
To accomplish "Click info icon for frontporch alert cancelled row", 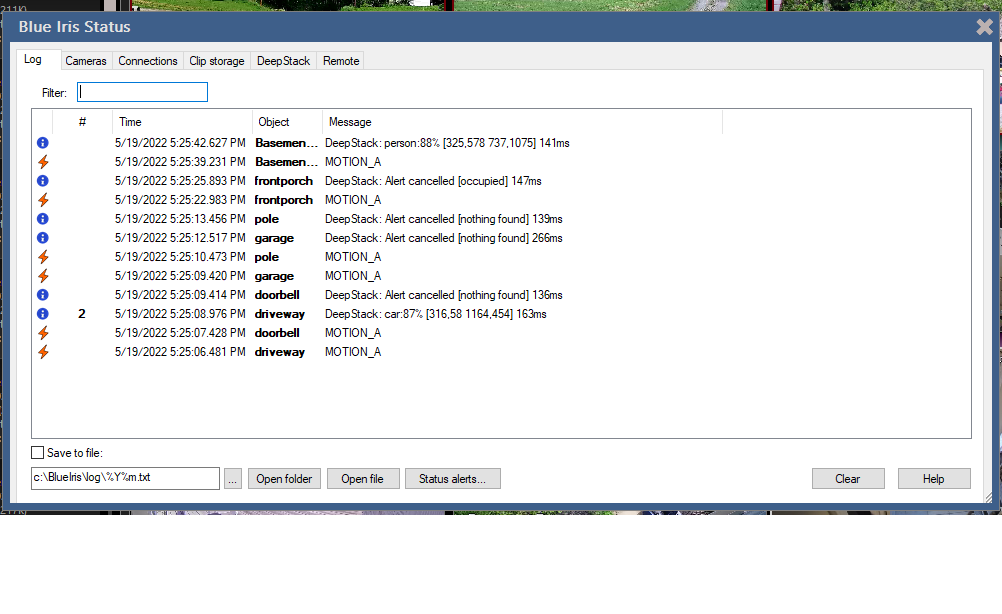I will pos(43,181).
